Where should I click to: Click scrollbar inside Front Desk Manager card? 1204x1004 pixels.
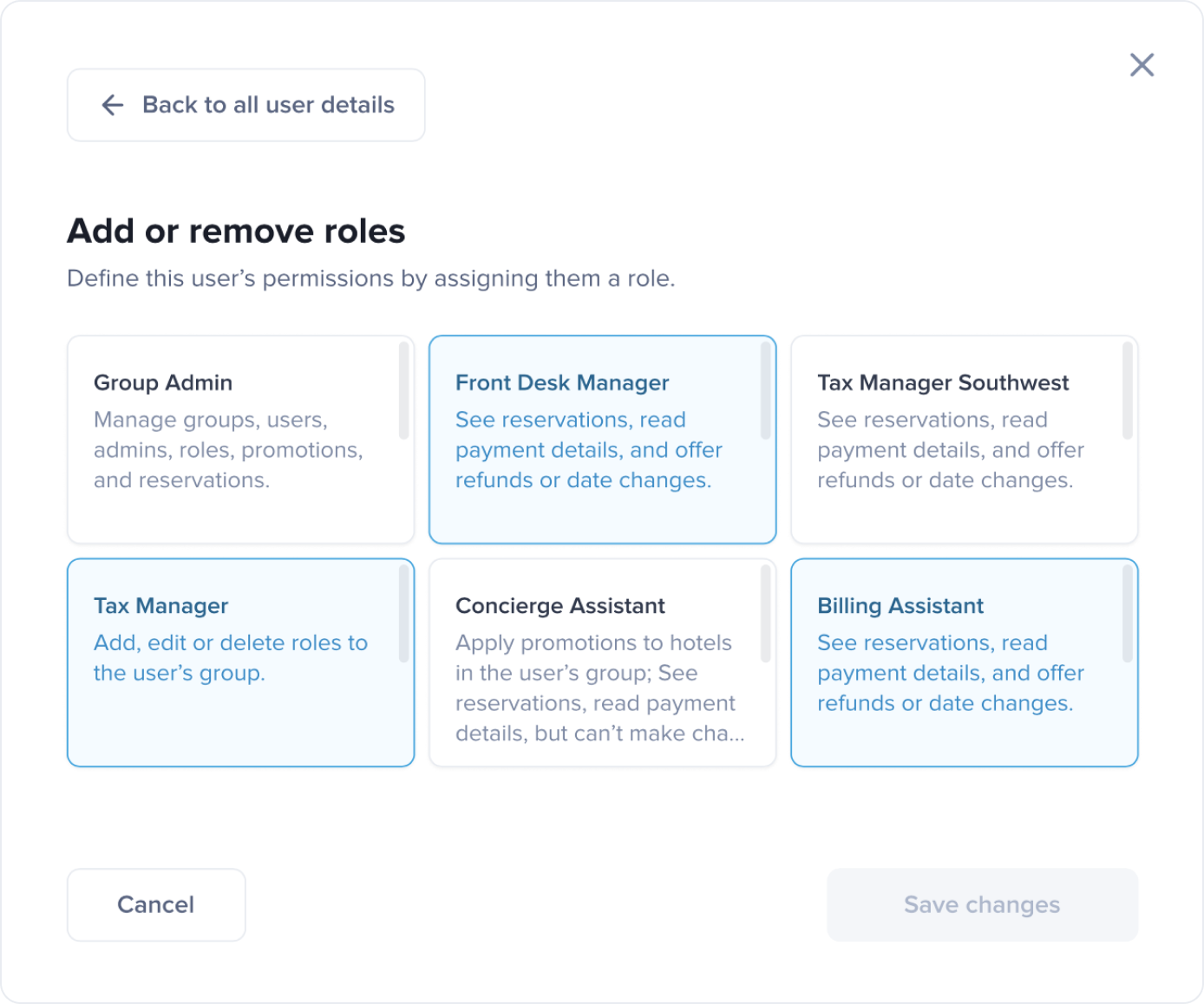tap(765, 390)
